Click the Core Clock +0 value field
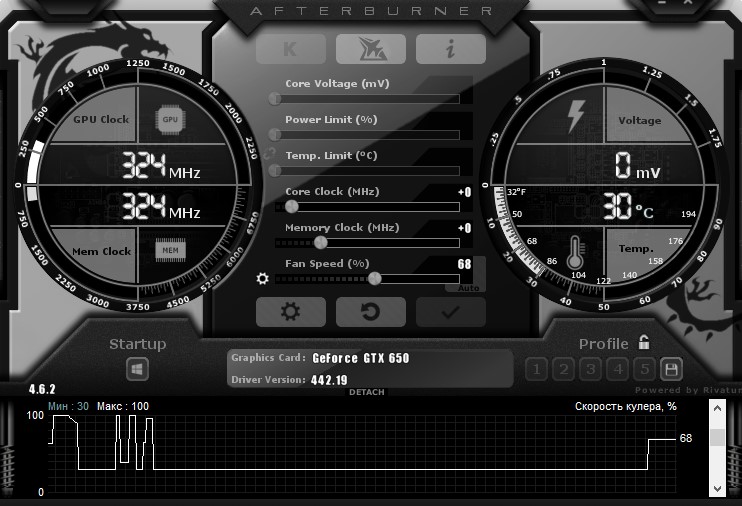This screenshot has width=742, height=506. coord(464,192)
